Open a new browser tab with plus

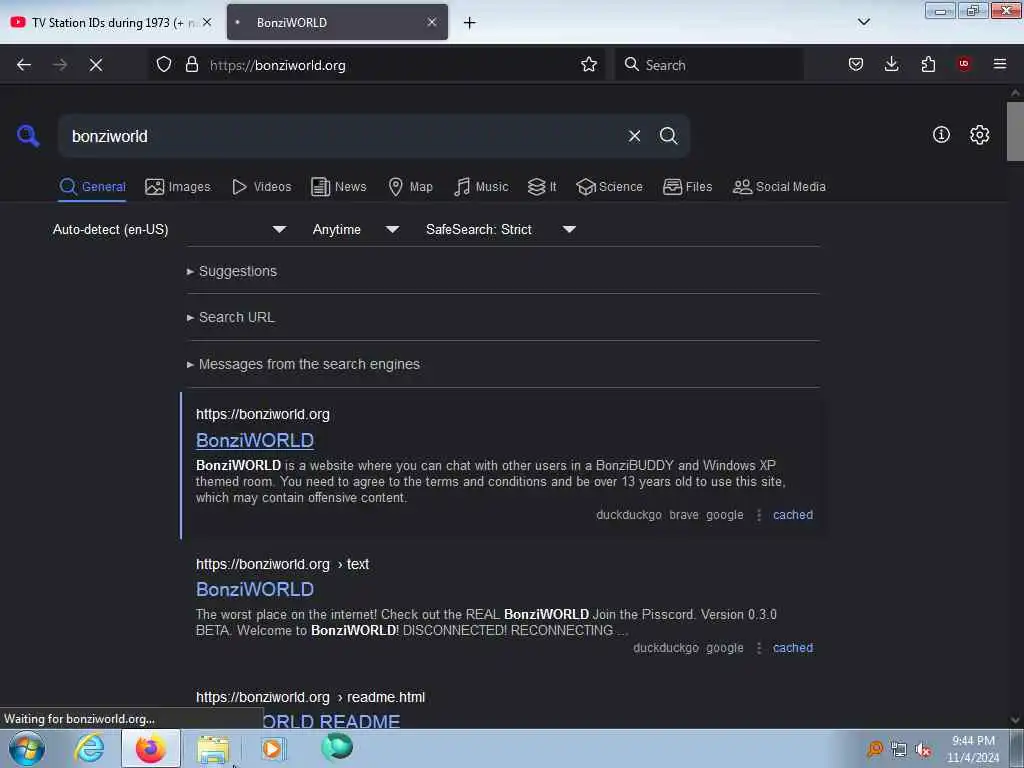pos(470,23)
